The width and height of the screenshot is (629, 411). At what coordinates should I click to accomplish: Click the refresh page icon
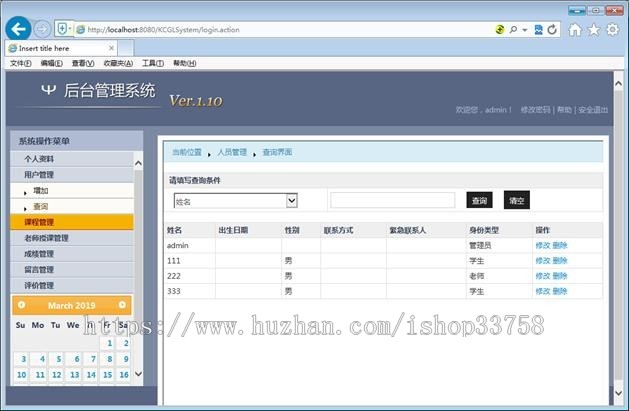[x=552, y=29]
